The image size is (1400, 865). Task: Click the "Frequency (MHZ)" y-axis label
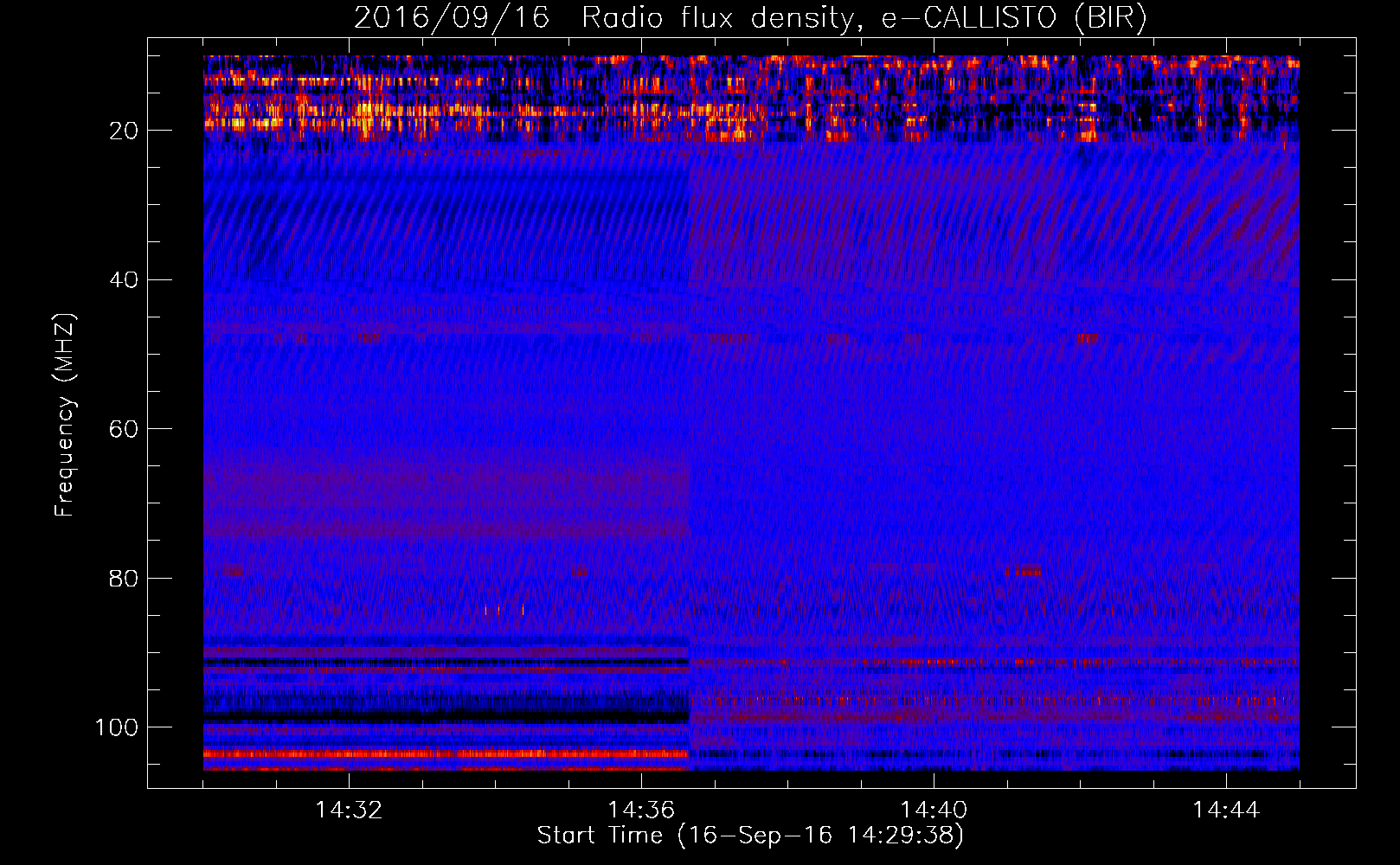[65, 415]
